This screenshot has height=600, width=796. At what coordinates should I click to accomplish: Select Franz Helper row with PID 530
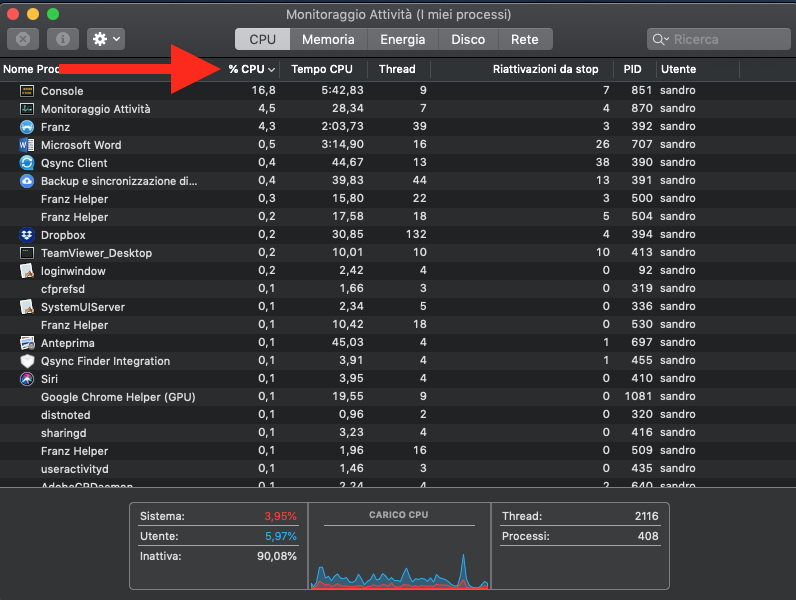[x=398, y=325]
